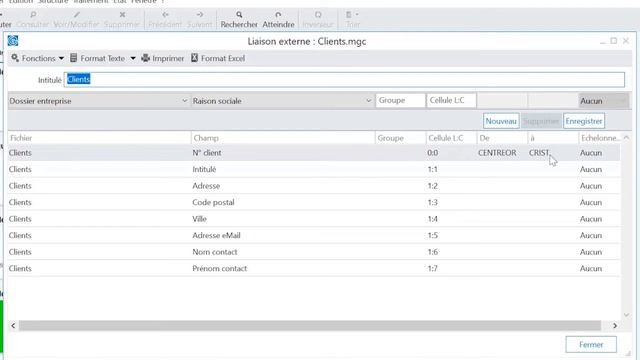
Task: Click the Imprimer printer icon
Action: point(145,58)
